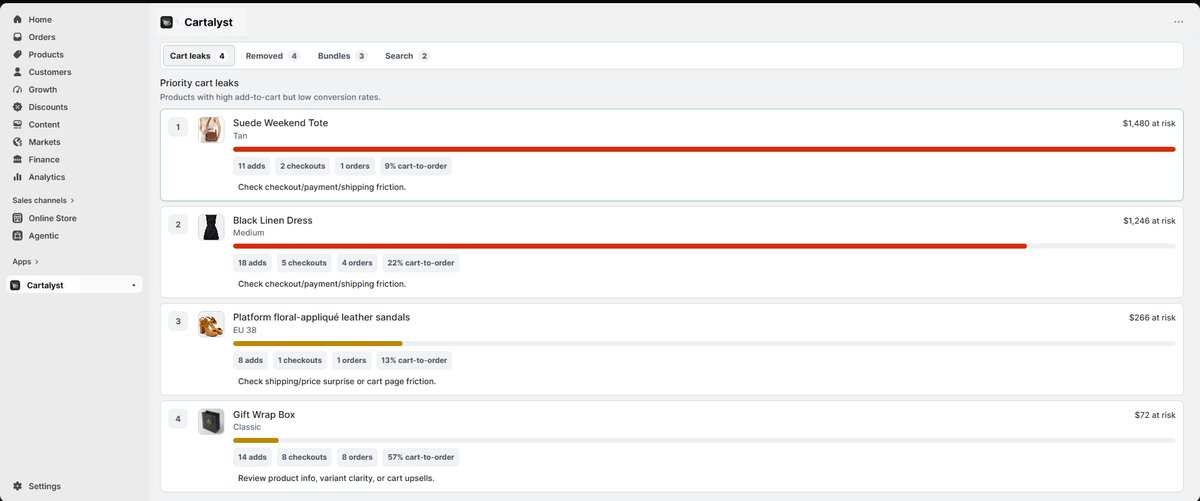Switch to the Cart leaks tab

coord(199,56)
